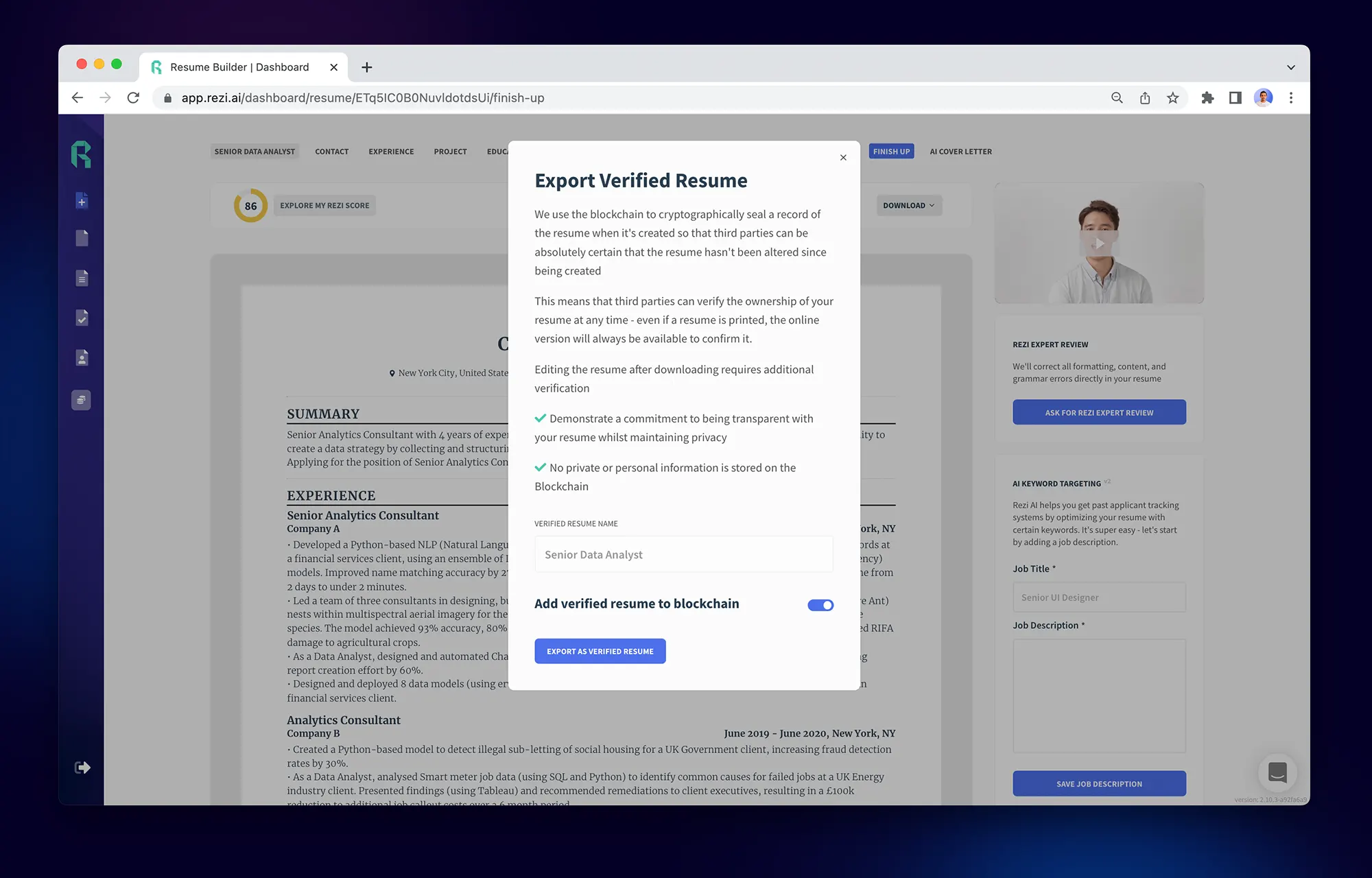Select the Senior Data Analyst tab
Image resolution: width=1372 pixels, height=878 pixels.
pos(255,152)
